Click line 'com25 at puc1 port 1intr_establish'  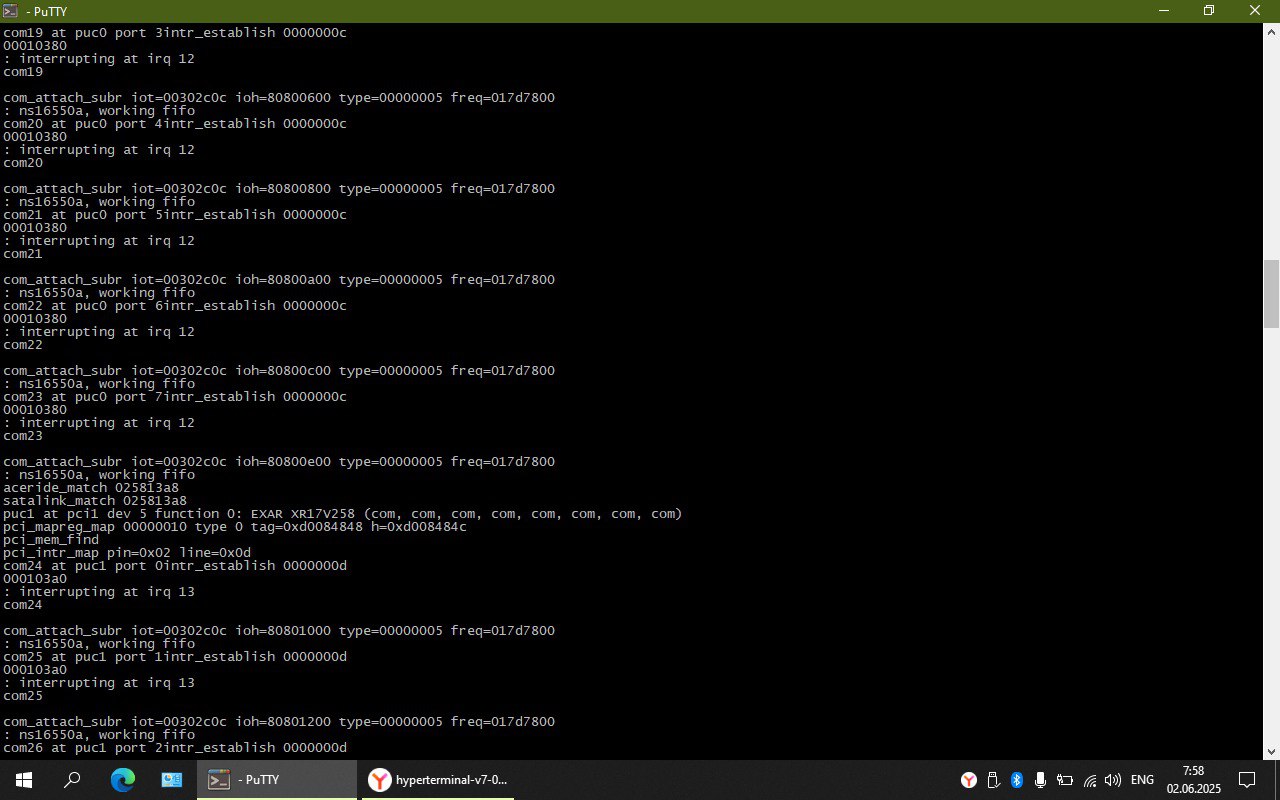(x=175, y=657)
